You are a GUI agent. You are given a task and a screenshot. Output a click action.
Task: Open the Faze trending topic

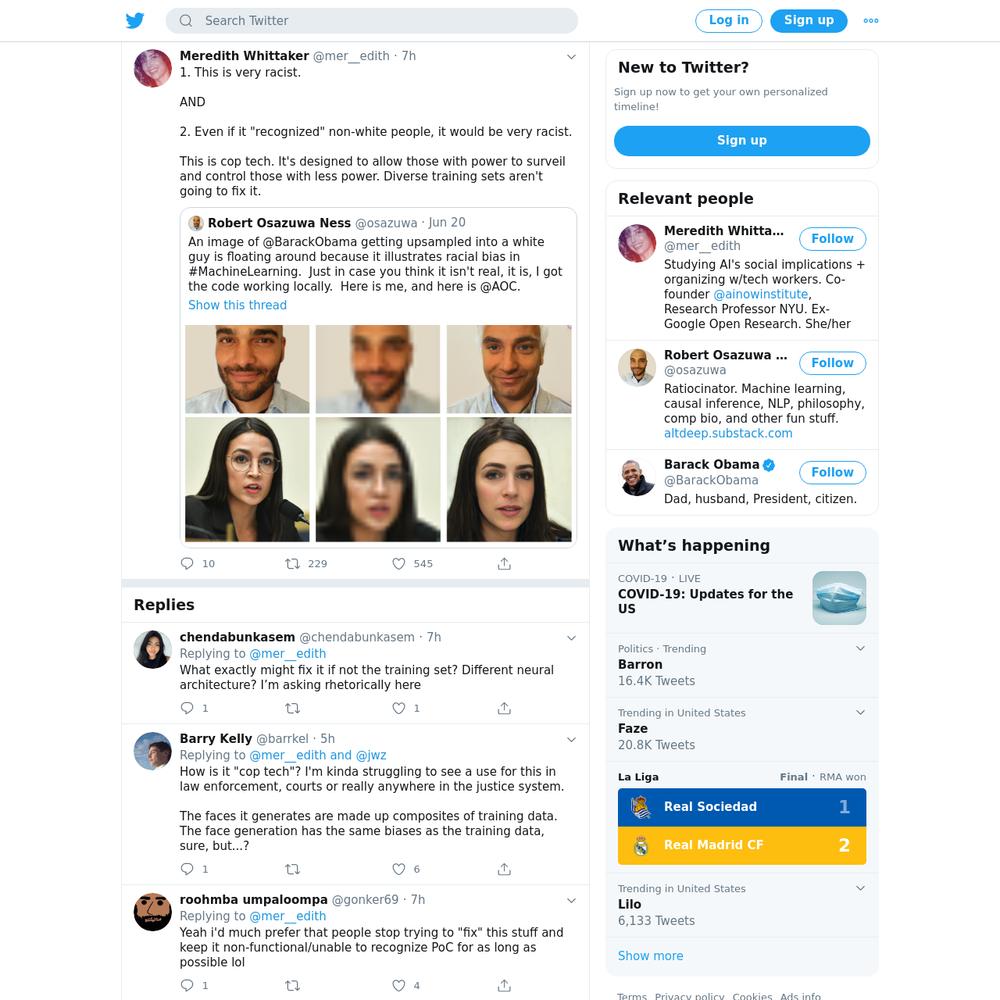742,729
